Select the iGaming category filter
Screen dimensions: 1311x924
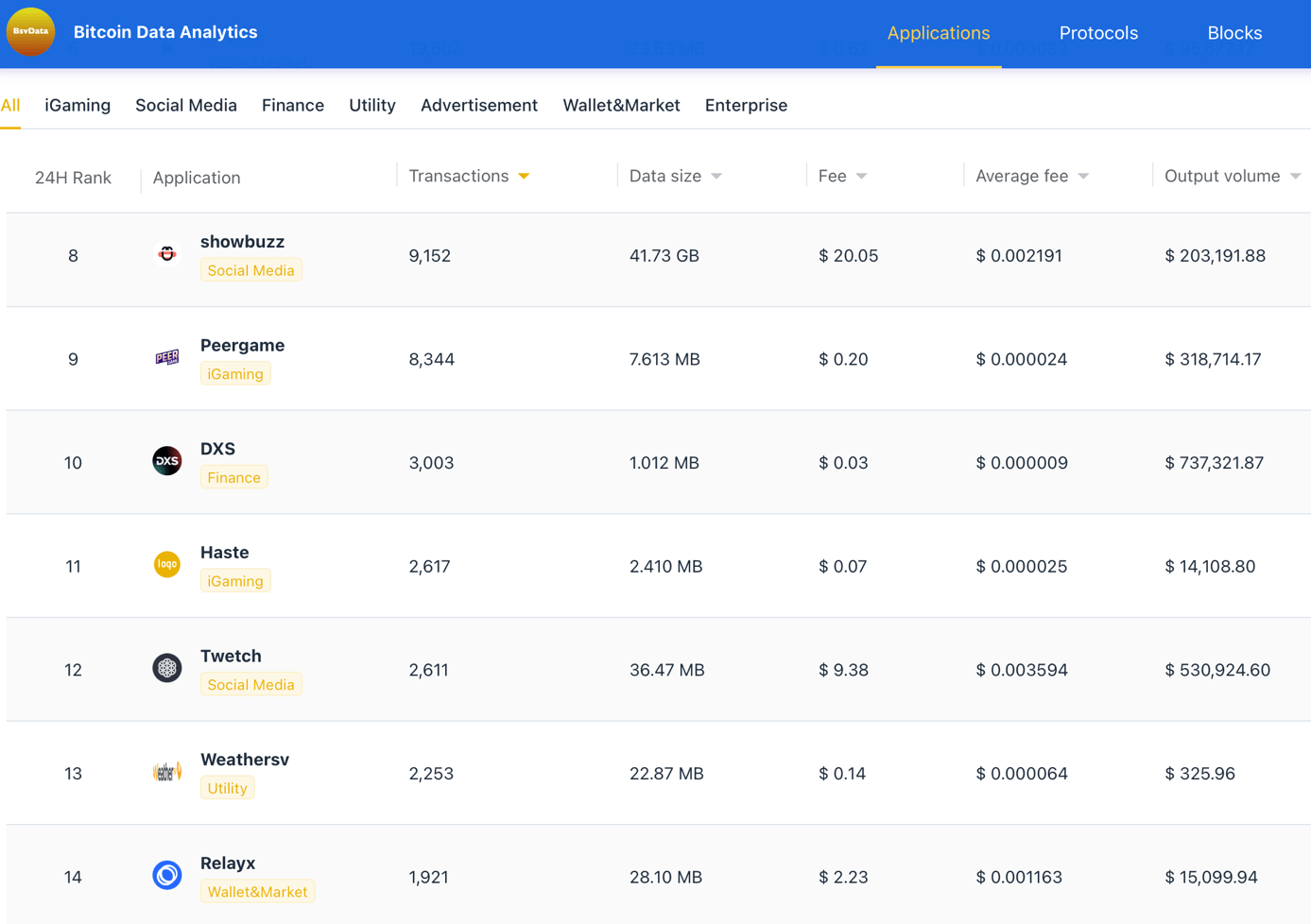click(78, 105)
